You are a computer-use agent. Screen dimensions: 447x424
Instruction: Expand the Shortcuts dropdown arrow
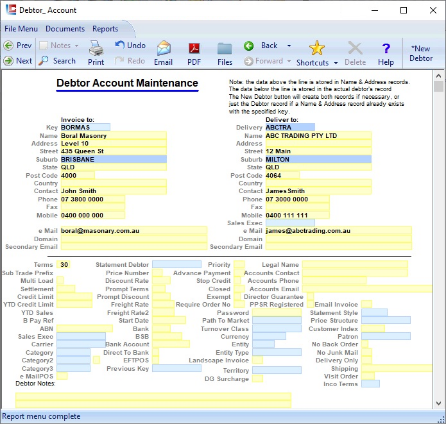[x=336, y=63]
